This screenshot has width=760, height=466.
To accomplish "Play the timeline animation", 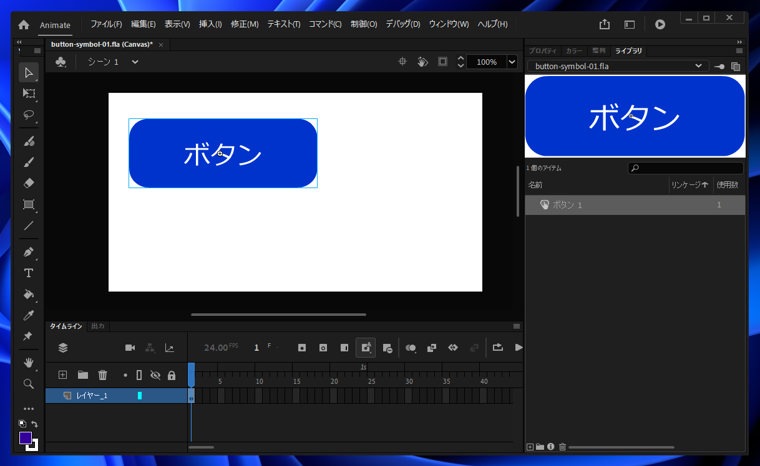I will tap(518, 347).
